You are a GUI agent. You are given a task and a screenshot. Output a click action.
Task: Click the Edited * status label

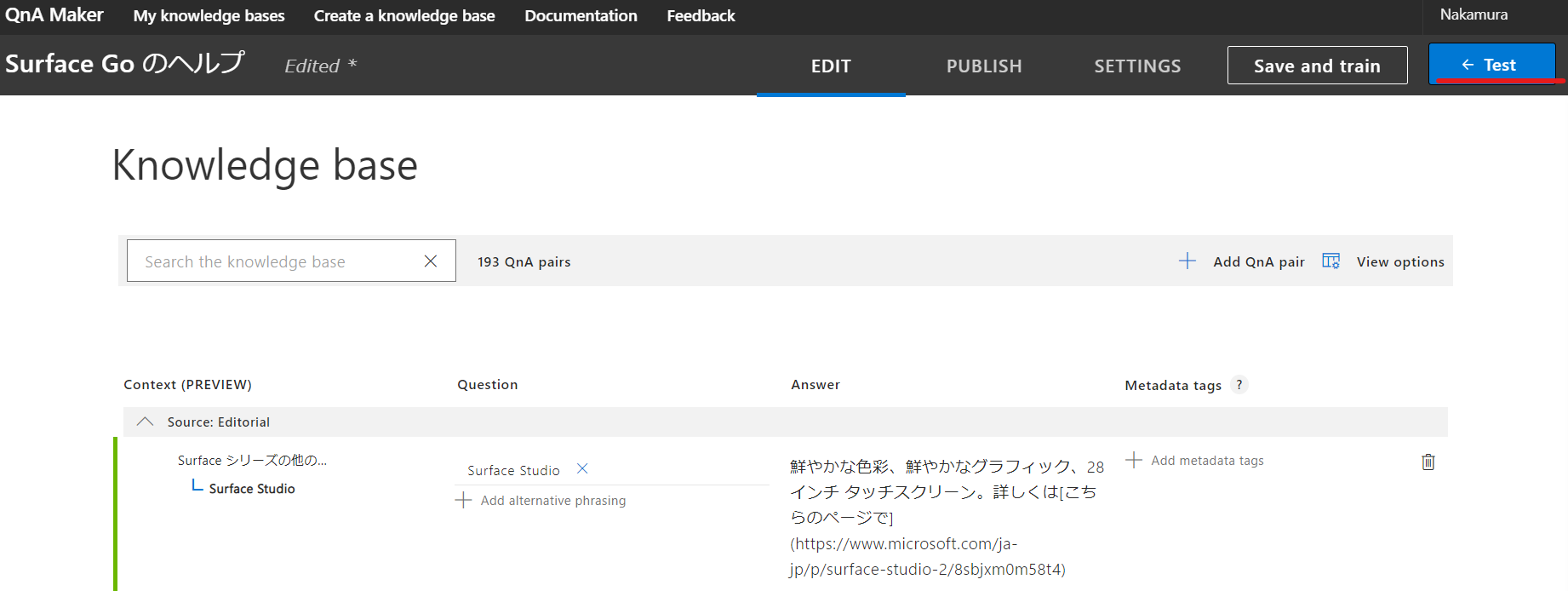pos(321,66)
